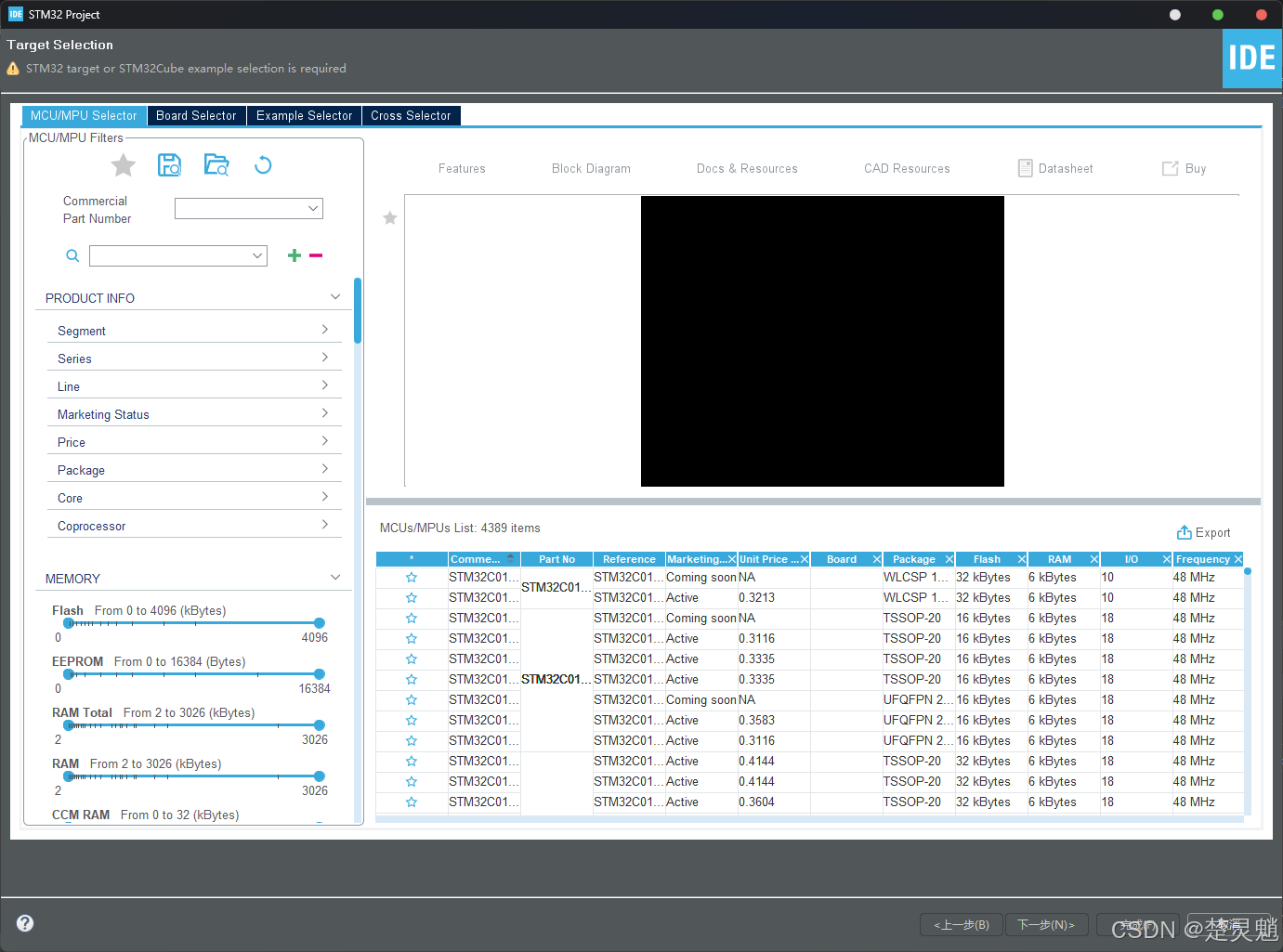Click the Datasheet document icon

[1026, 168]
